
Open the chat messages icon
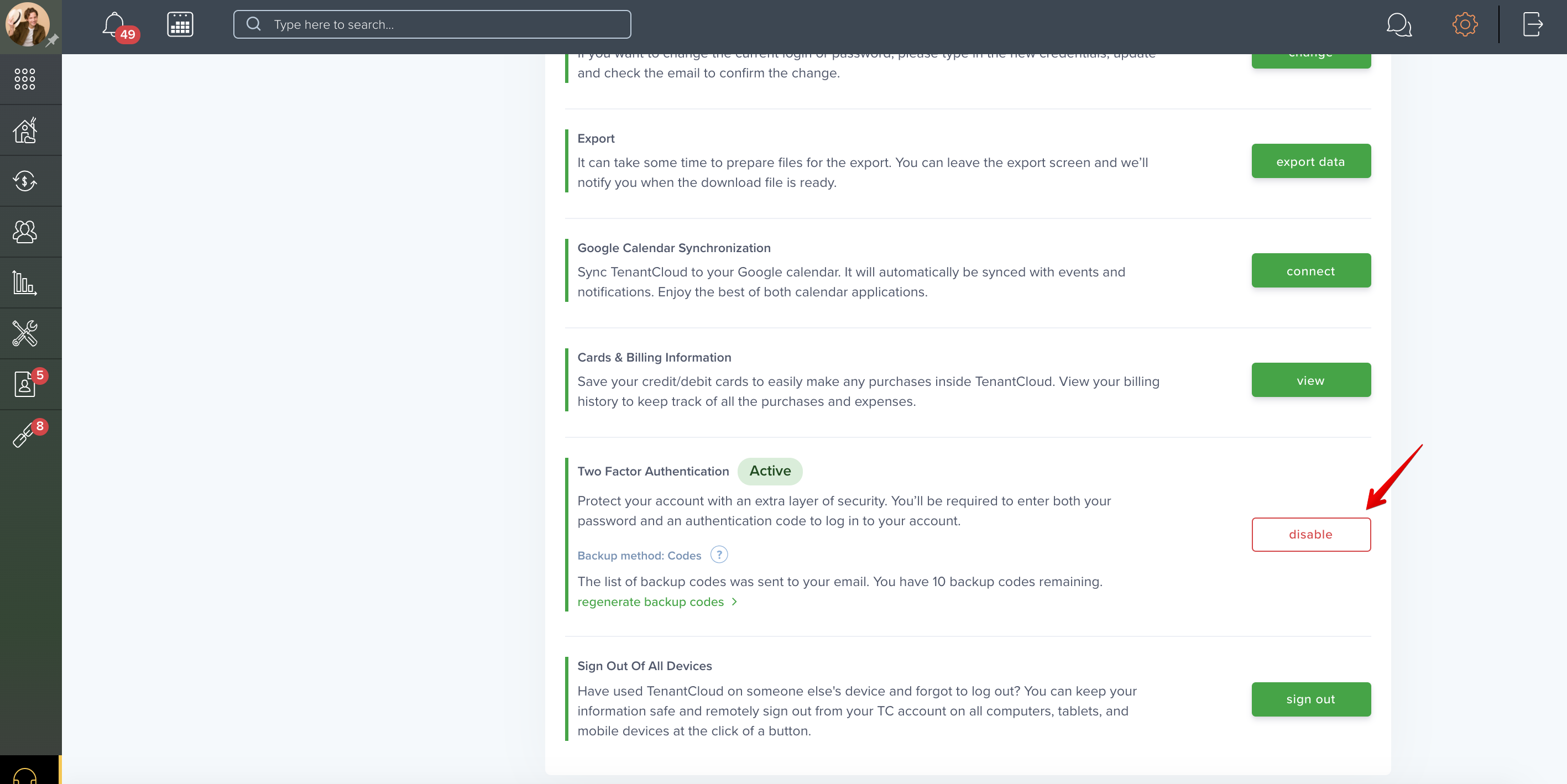[x=1398, y=25]
